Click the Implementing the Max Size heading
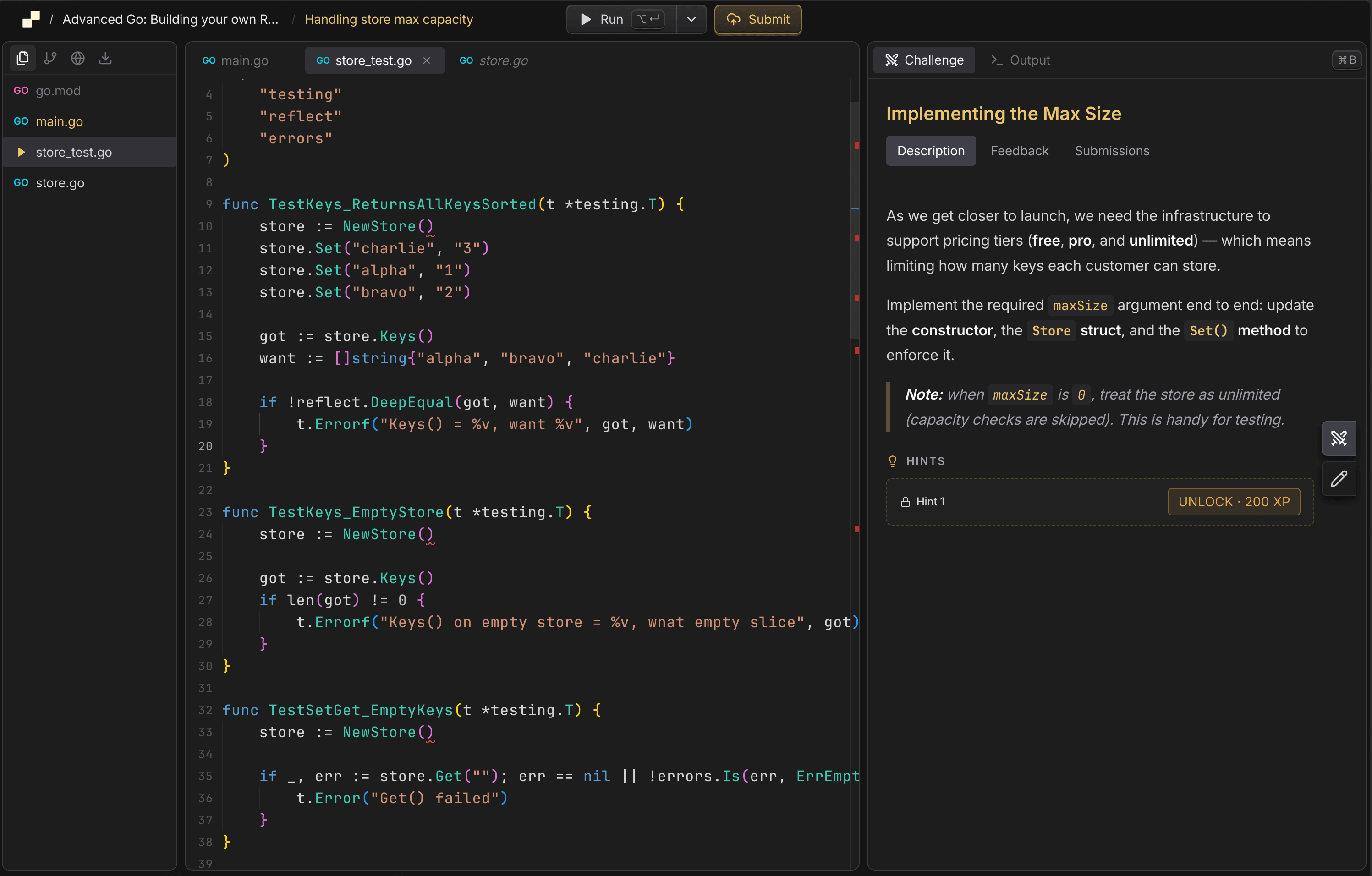The image size is (1372, 876). (x=1004, y=113)
